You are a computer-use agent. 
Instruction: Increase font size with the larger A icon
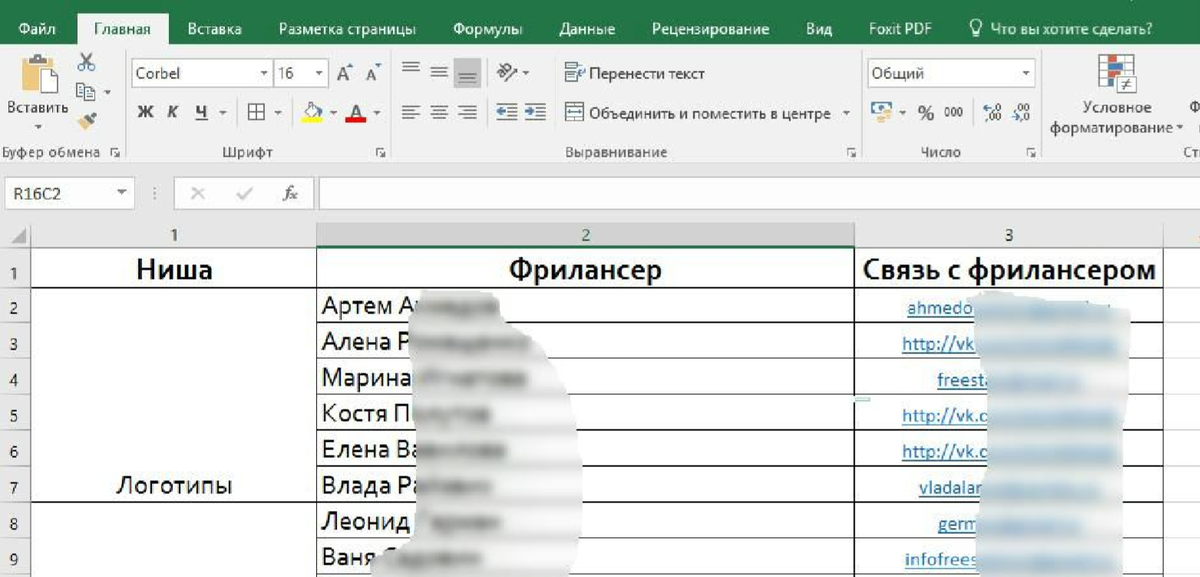click(x=345, y=73)
